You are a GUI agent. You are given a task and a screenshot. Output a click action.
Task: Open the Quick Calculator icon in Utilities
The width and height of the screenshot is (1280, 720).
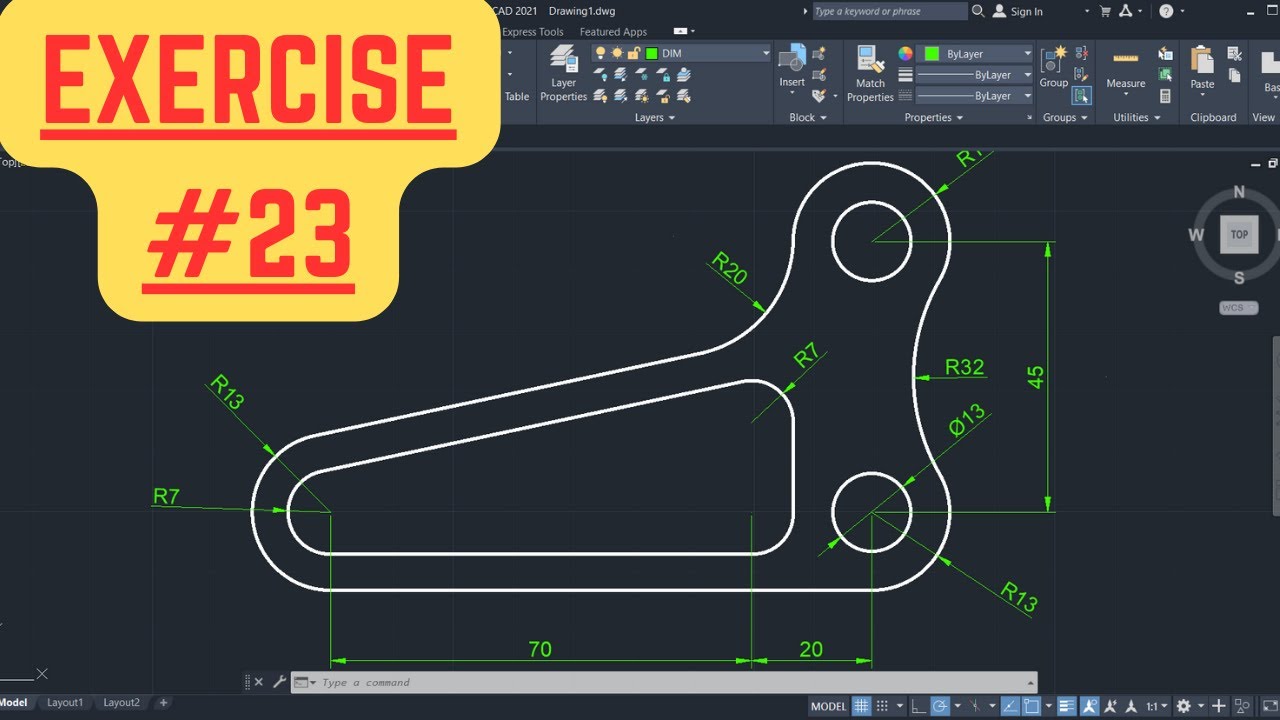[x=1165, y=96]
